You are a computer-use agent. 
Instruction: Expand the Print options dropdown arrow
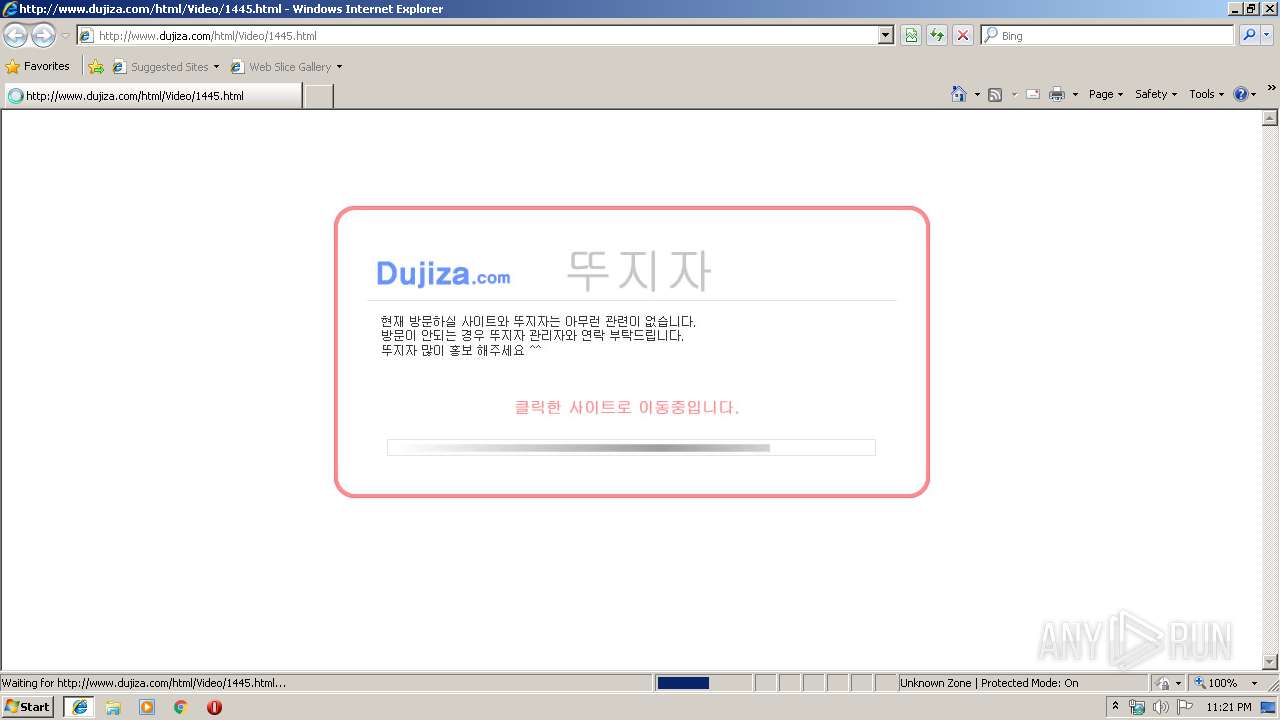[1075, 94]
